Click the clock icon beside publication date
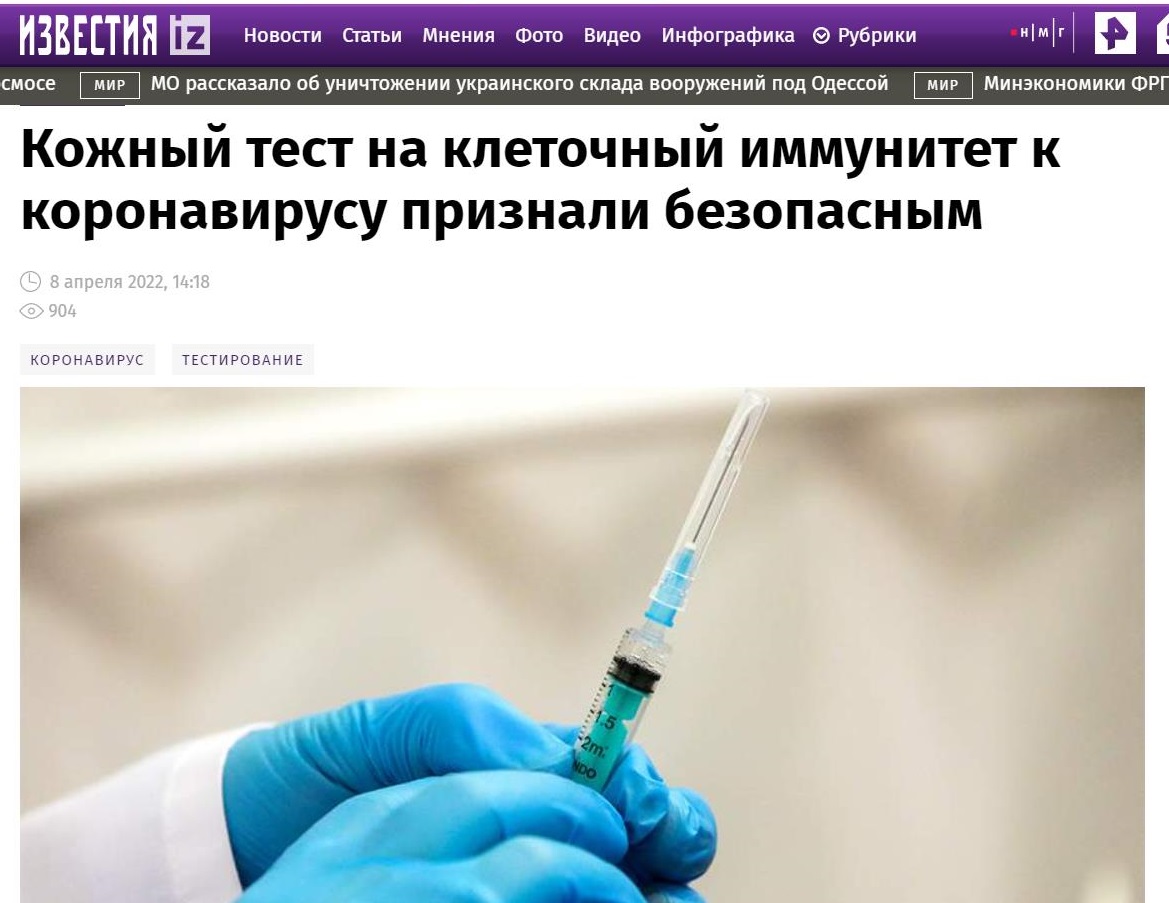 (31, 282)
